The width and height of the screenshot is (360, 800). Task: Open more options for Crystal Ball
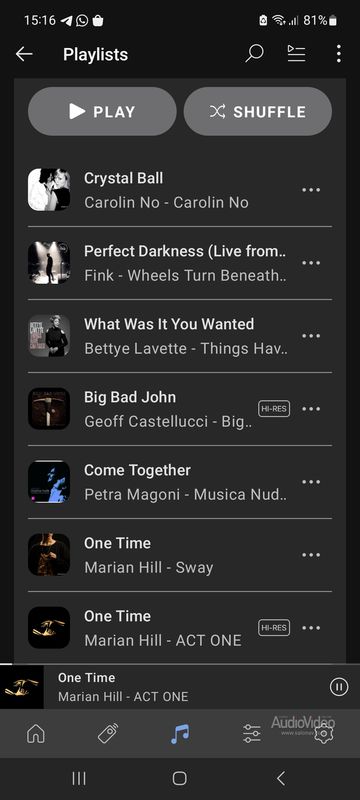[x=311, y=190]
